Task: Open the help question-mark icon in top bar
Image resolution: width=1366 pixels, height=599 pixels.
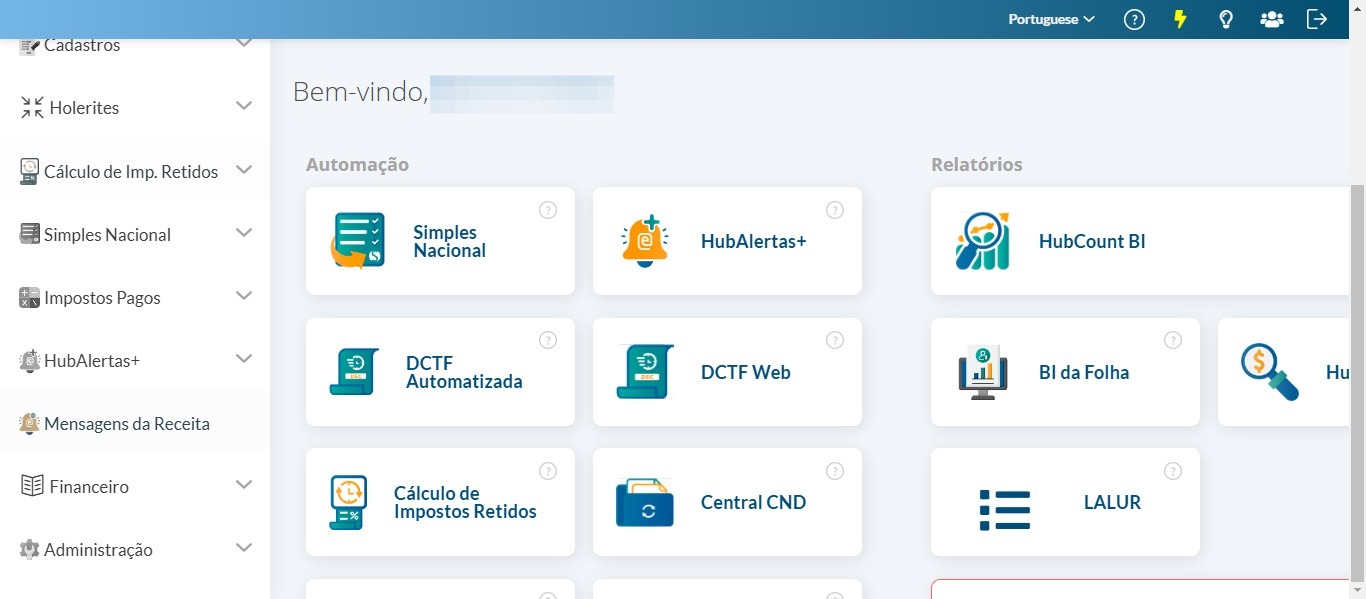Action: pos(1134,19)
